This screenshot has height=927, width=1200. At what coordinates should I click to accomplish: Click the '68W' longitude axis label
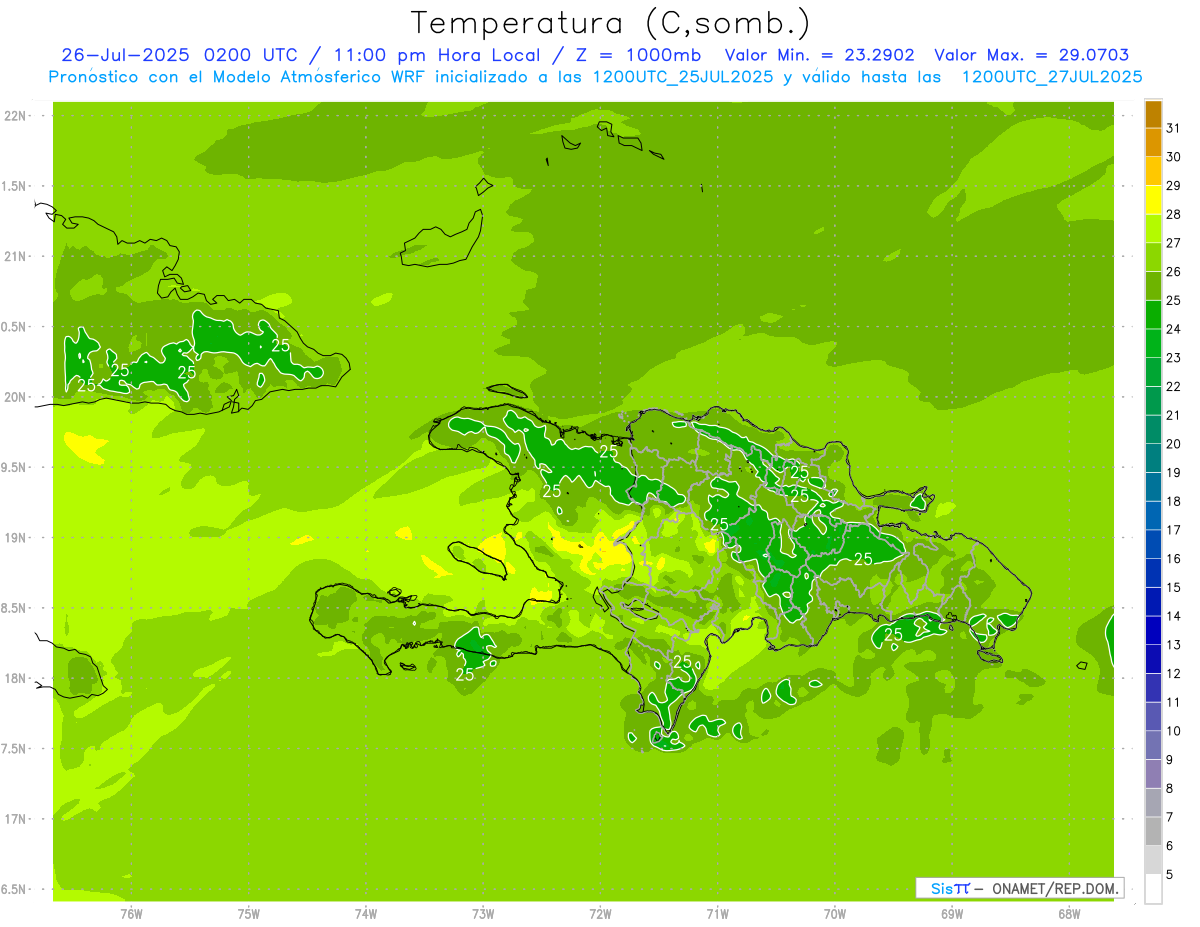coord(1069,914)
